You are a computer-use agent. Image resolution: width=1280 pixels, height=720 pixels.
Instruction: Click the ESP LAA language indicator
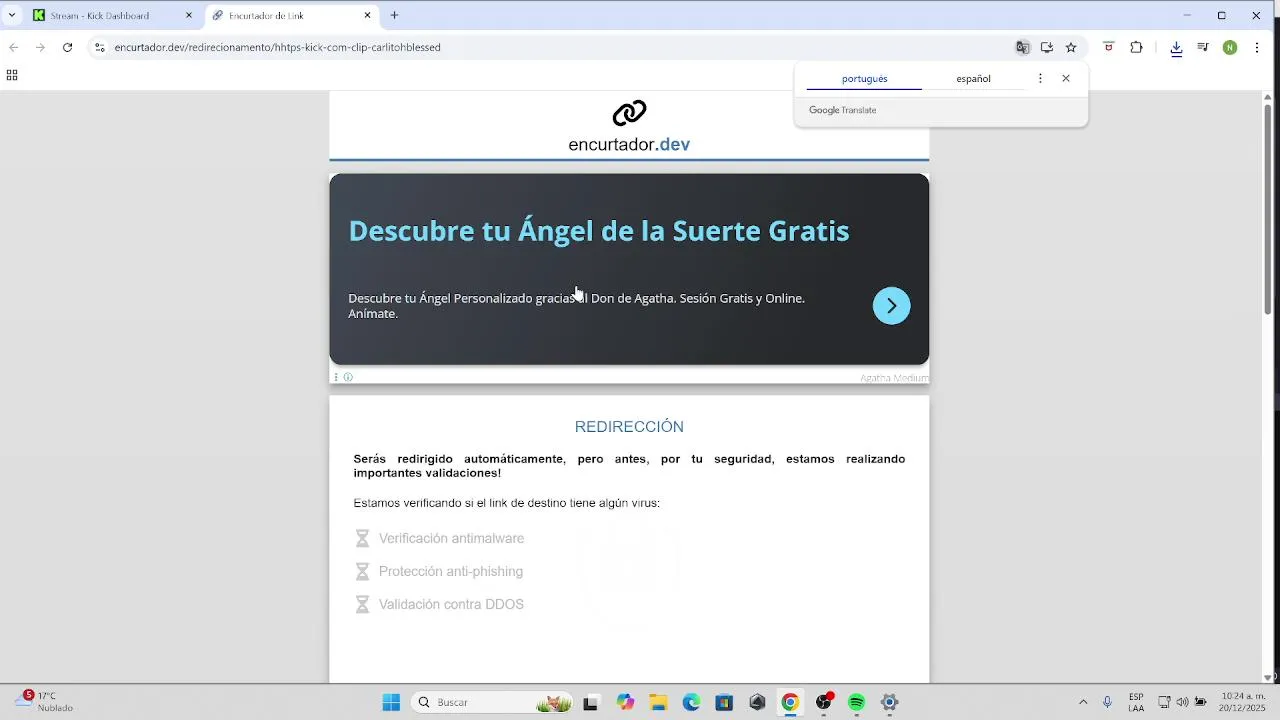pyautogui.click(x=1136, y=702)
